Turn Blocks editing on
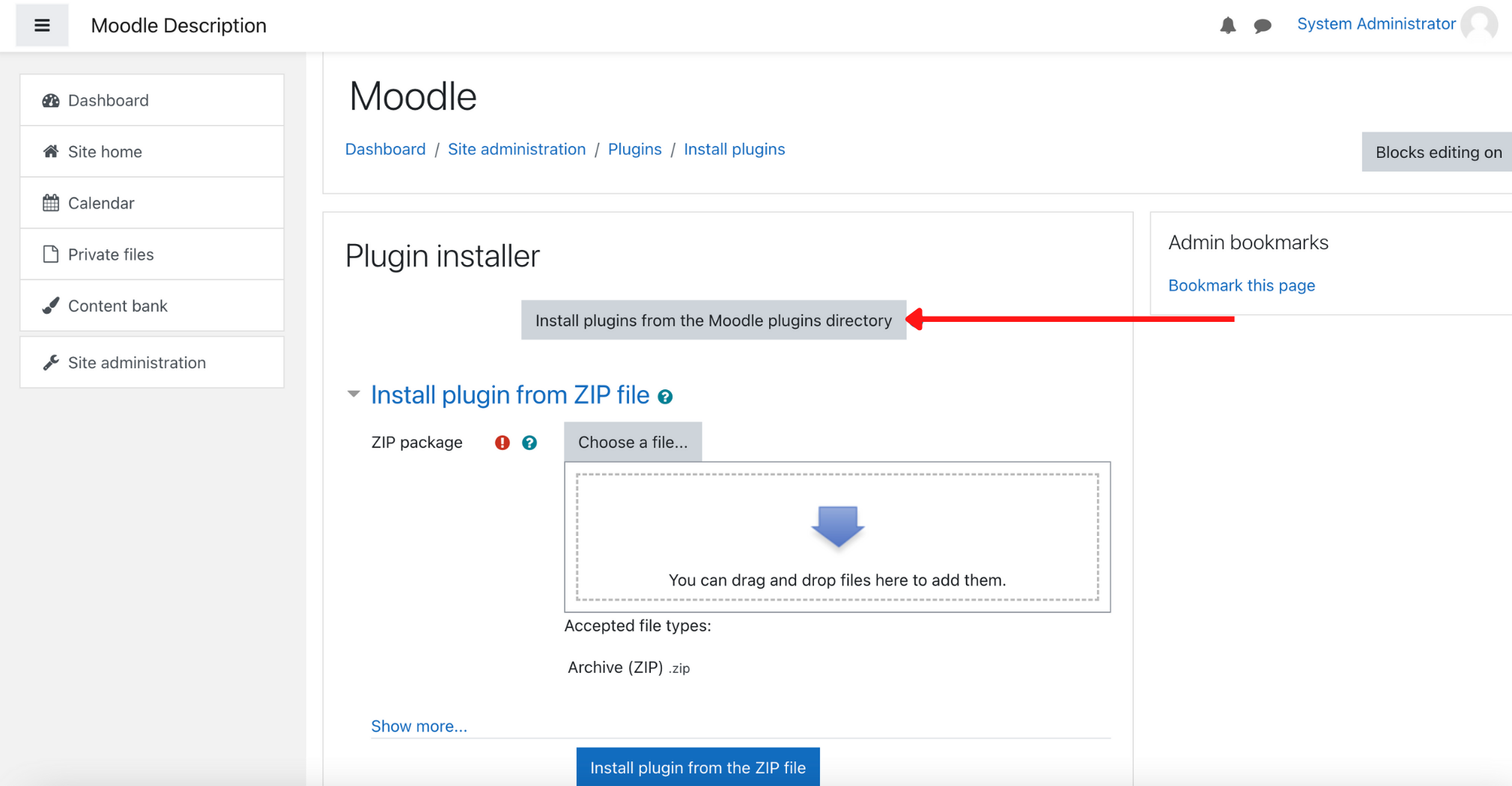Image resolution: width=1512 pixels, height=786 pixels. pyautogui.click(x=1437, y=152)
